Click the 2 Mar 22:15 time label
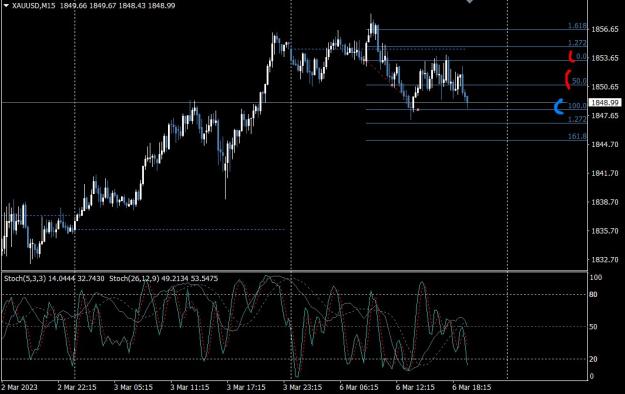 pos(77,387)
